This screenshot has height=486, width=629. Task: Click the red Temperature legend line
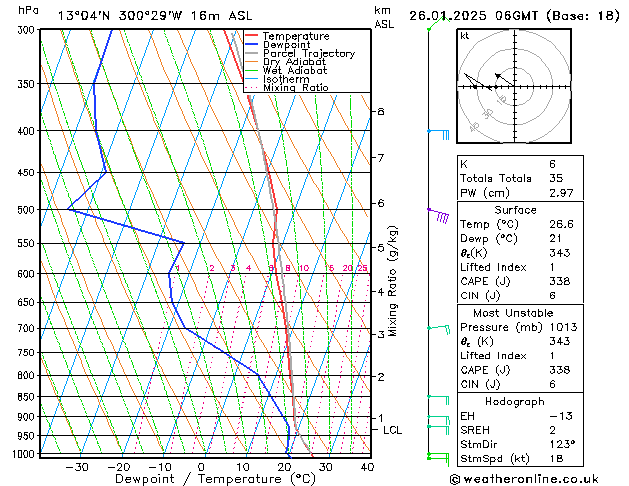pos(251,36)
